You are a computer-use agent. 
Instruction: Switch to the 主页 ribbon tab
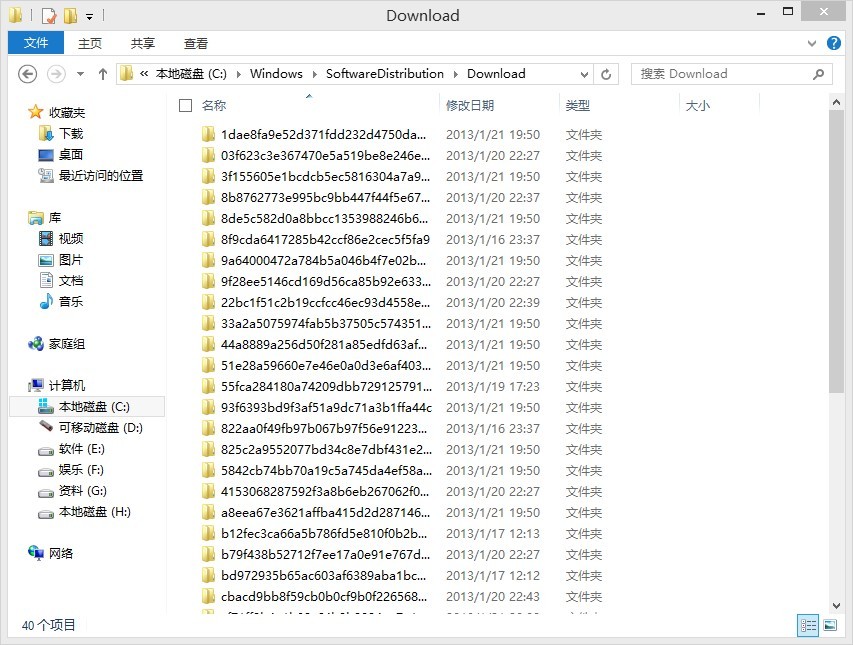coord(90,44)
